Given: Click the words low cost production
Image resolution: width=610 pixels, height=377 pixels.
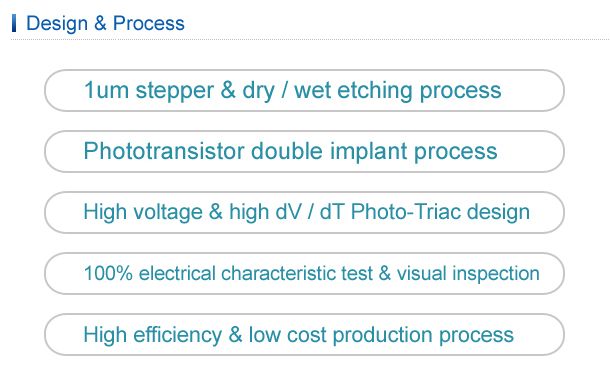Looking at the screenshot, I should (340, 335).
